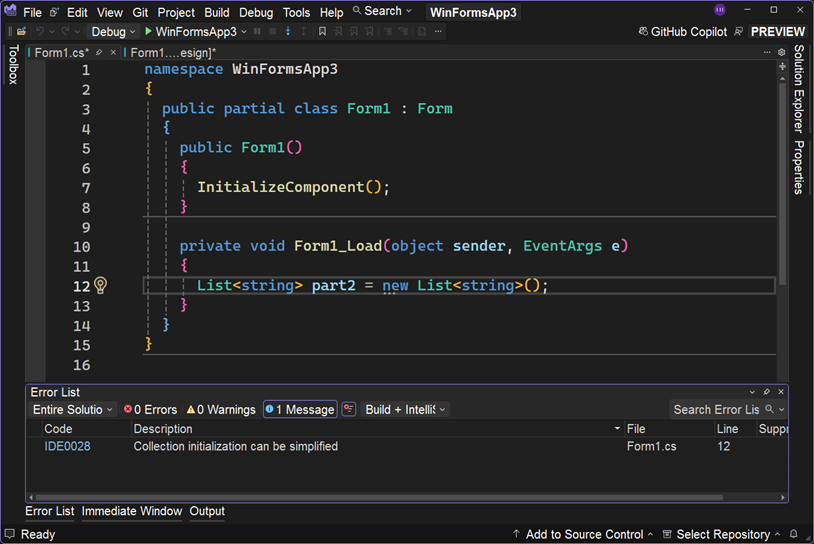
Task: Click the blue Step Into arrow icon
Action: click(x=288, y=32)
